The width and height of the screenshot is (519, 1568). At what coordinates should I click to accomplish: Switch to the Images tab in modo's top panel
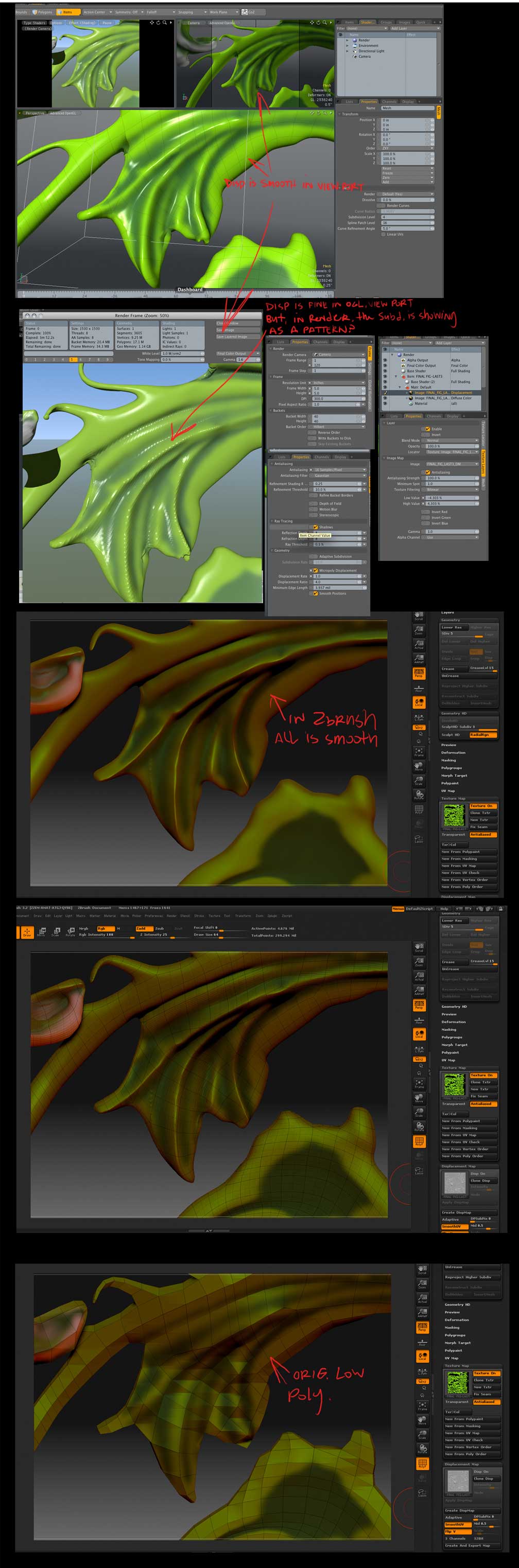click(405, 22)
